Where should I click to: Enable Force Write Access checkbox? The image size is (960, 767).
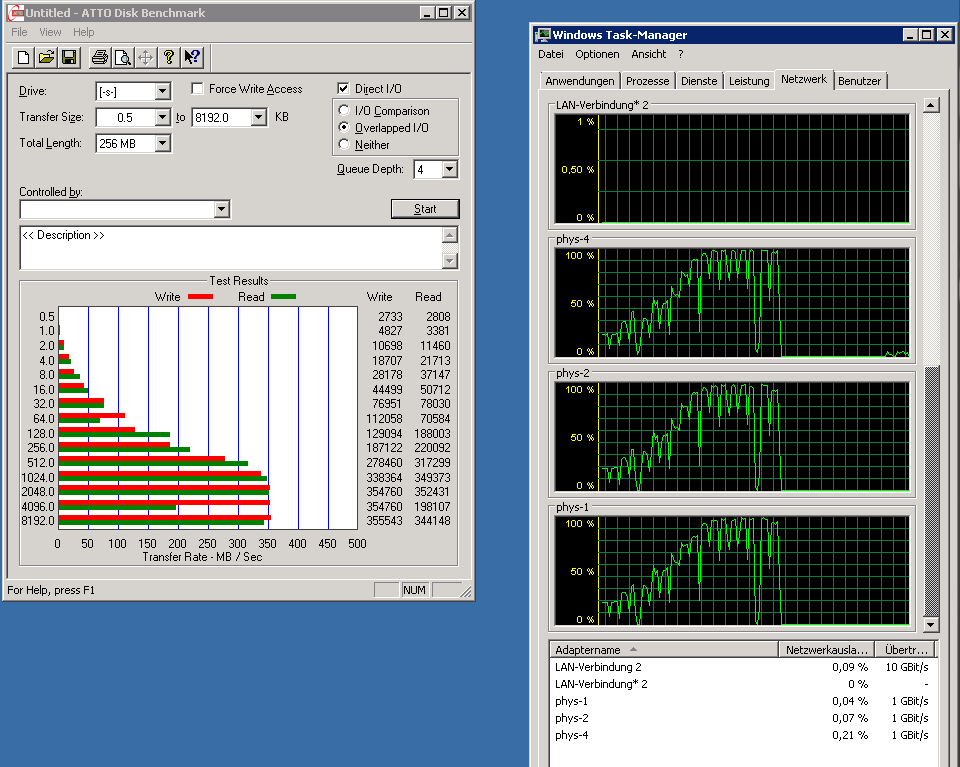point(197,89)
